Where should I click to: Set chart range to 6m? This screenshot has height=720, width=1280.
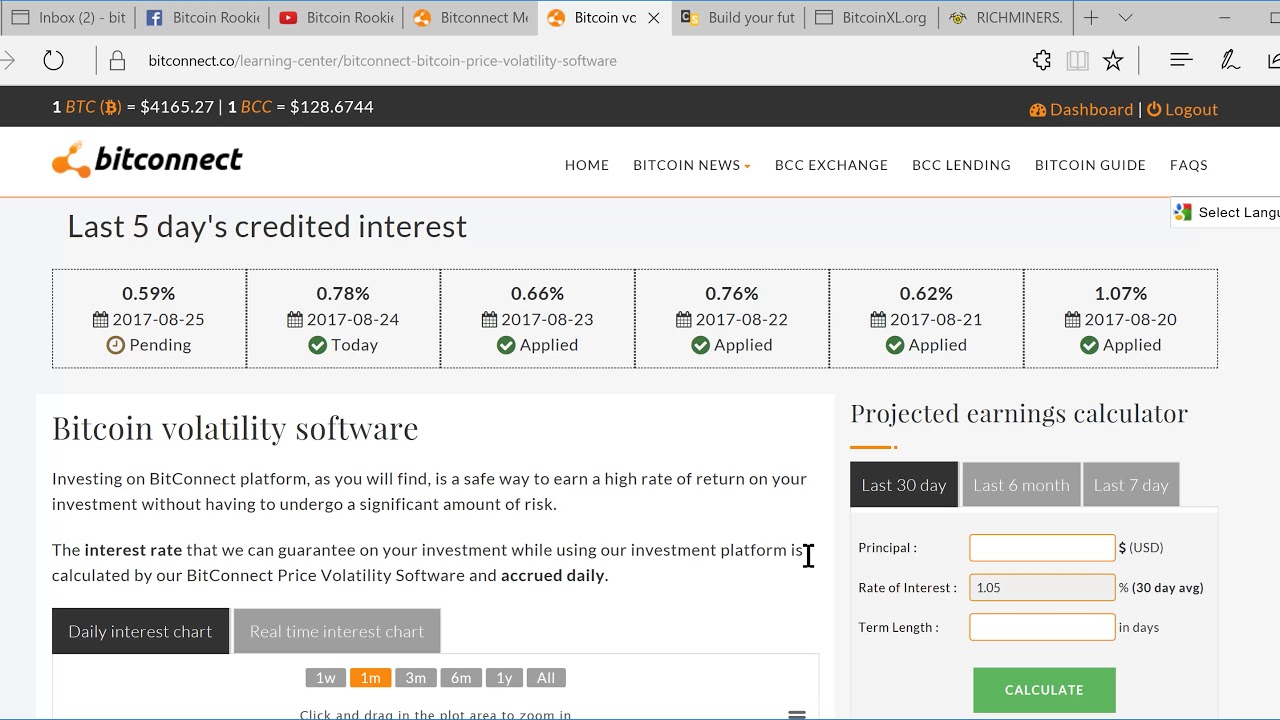tap(461, 678)
